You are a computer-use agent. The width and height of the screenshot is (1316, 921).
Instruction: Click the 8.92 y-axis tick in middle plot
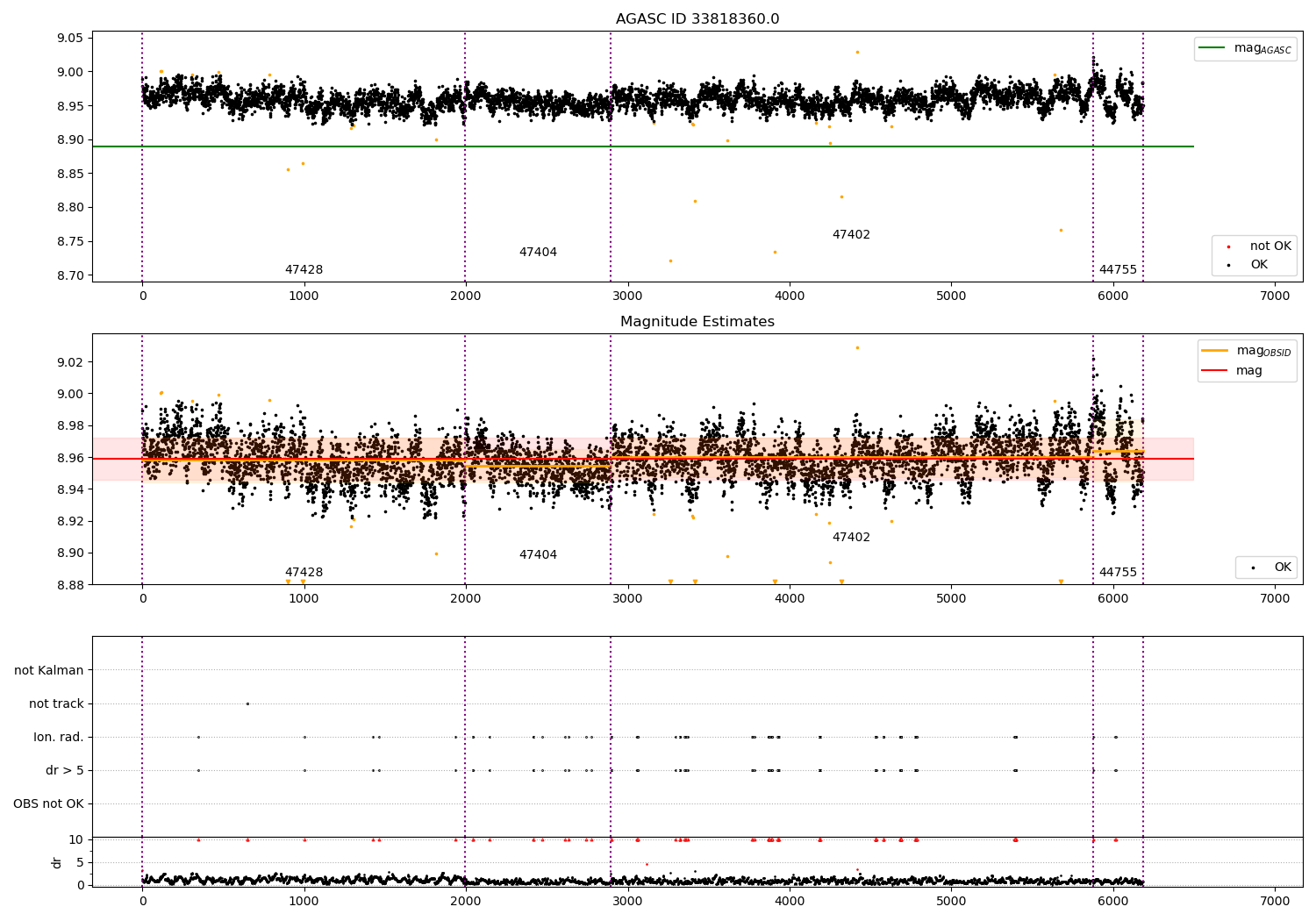[x=69, y=522]
